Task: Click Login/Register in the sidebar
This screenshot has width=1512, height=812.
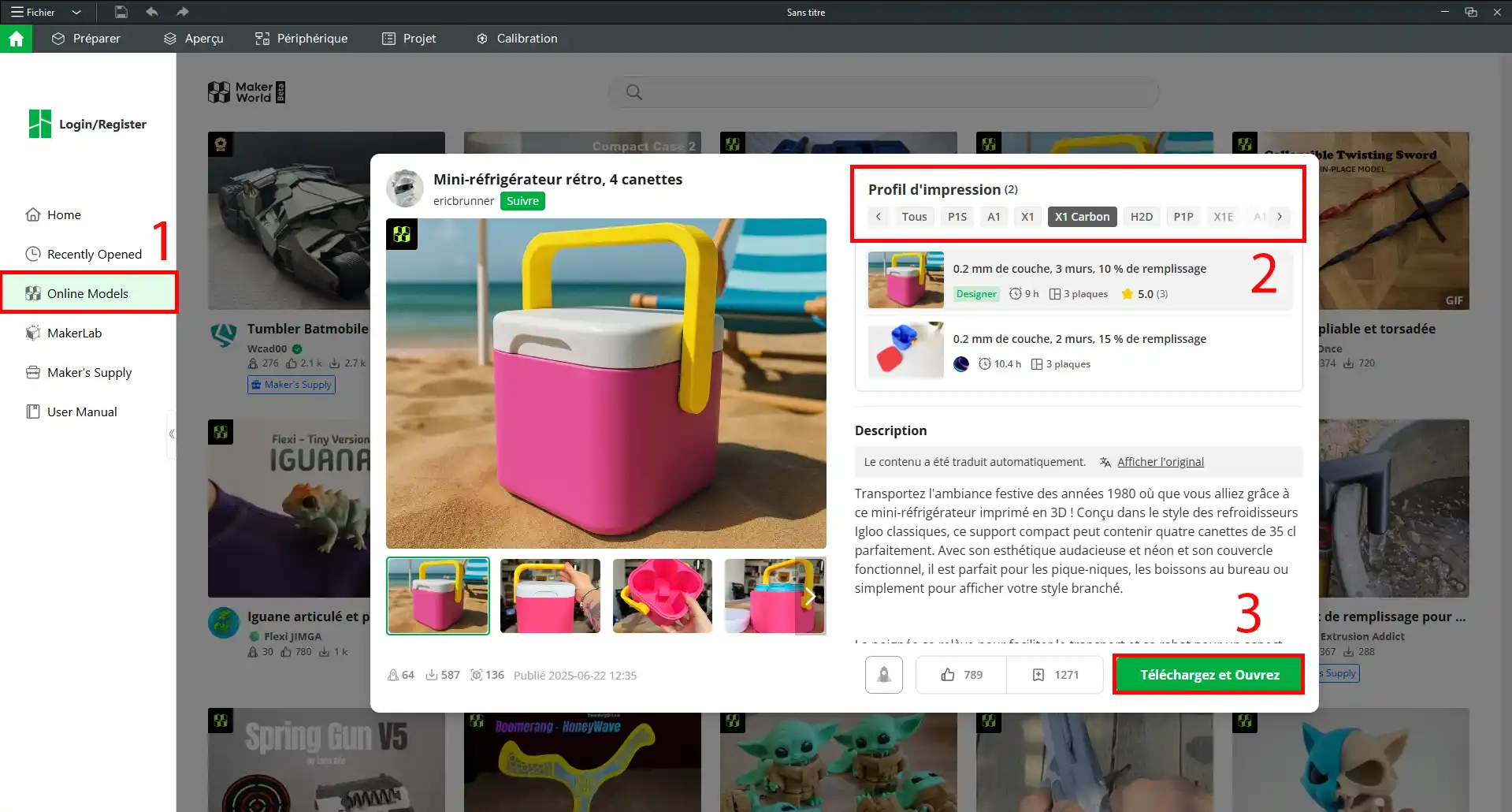Action: click(87, 124)
